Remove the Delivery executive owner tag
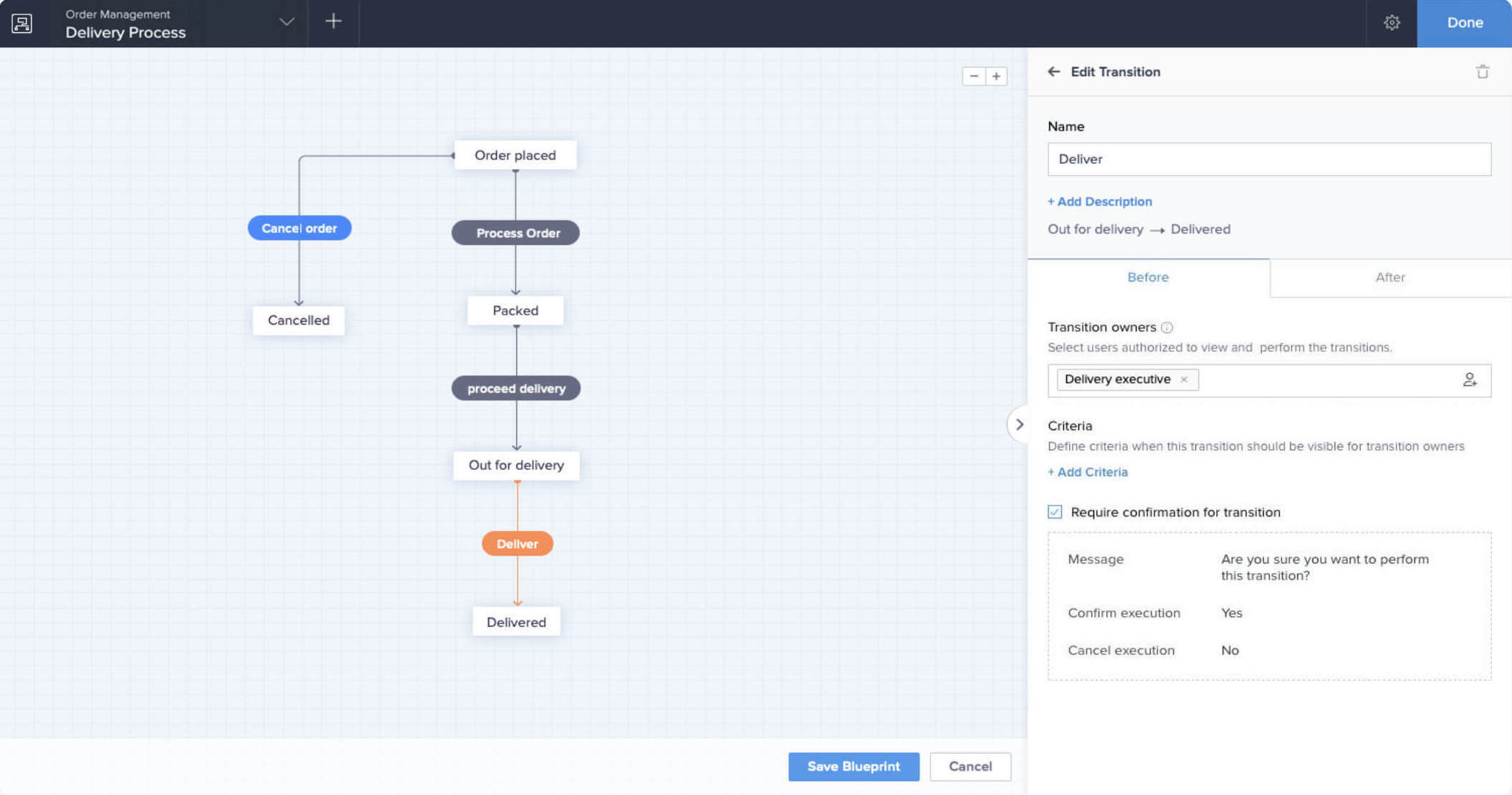This screenshot has width=1512, height=795. (1184, 379)
